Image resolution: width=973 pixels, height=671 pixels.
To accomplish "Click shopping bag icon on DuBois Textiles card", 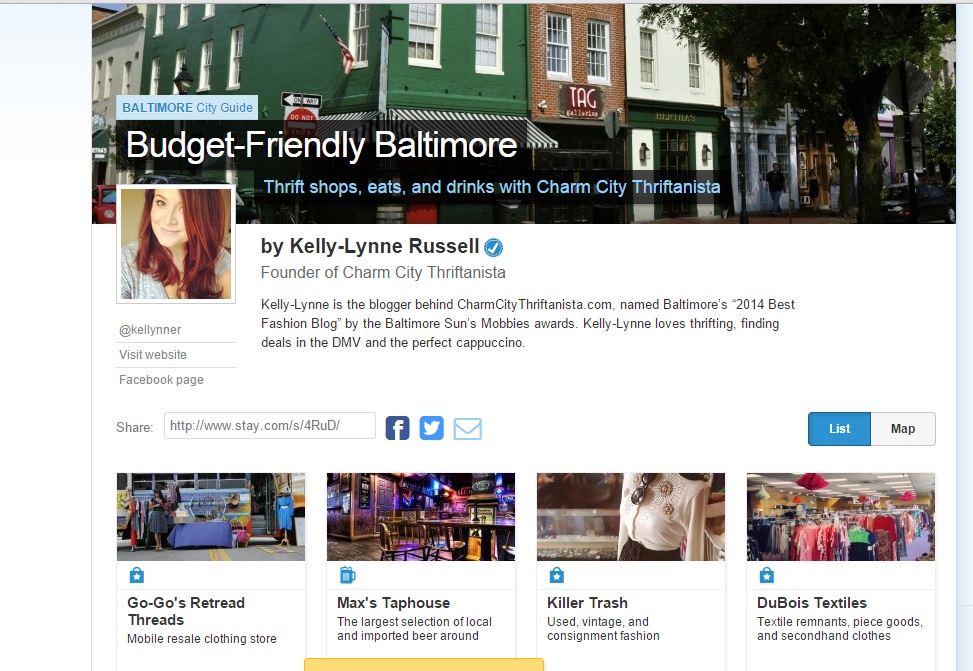I will click(x=767, y=575).
